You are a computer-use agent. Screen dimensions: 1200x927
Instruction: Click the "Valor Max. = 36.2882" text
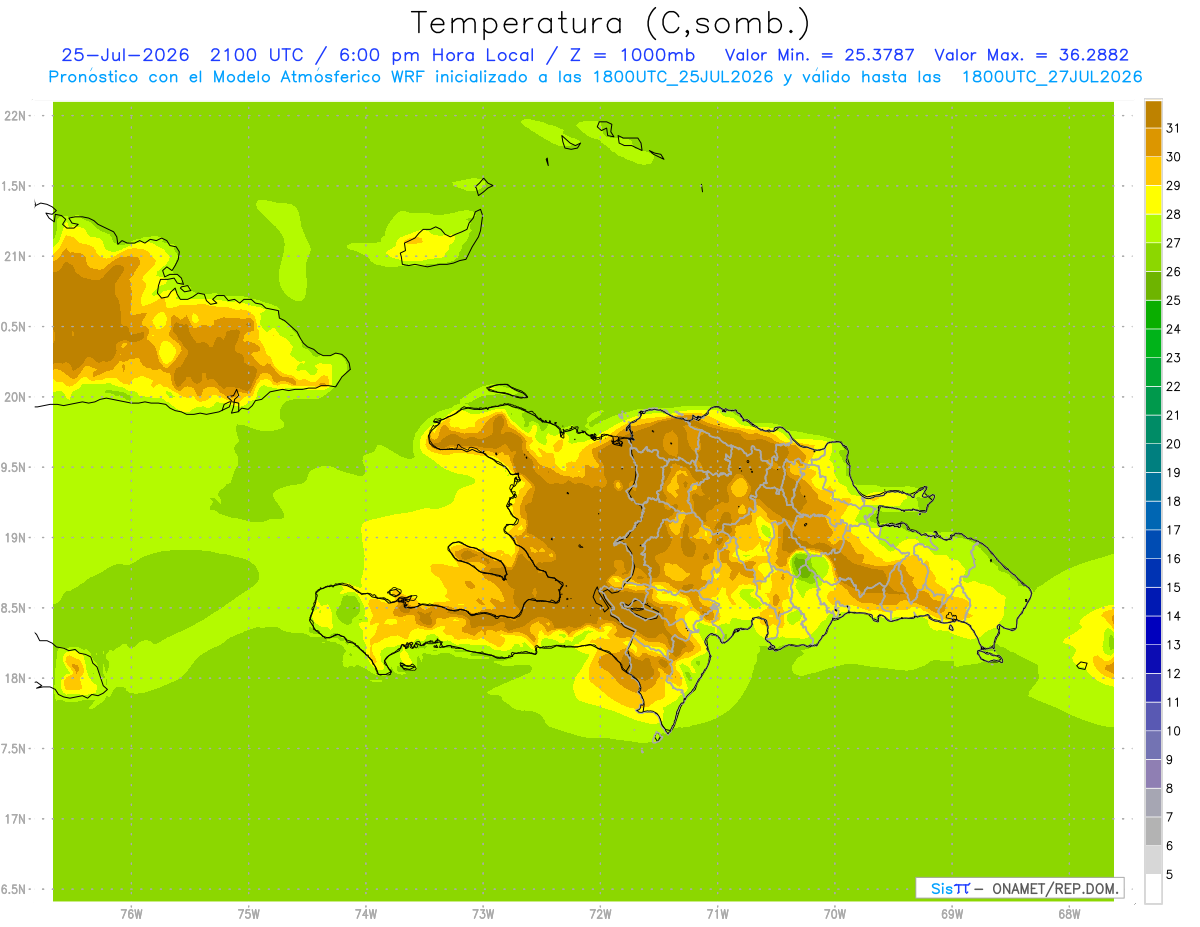tap(1032, 55)
